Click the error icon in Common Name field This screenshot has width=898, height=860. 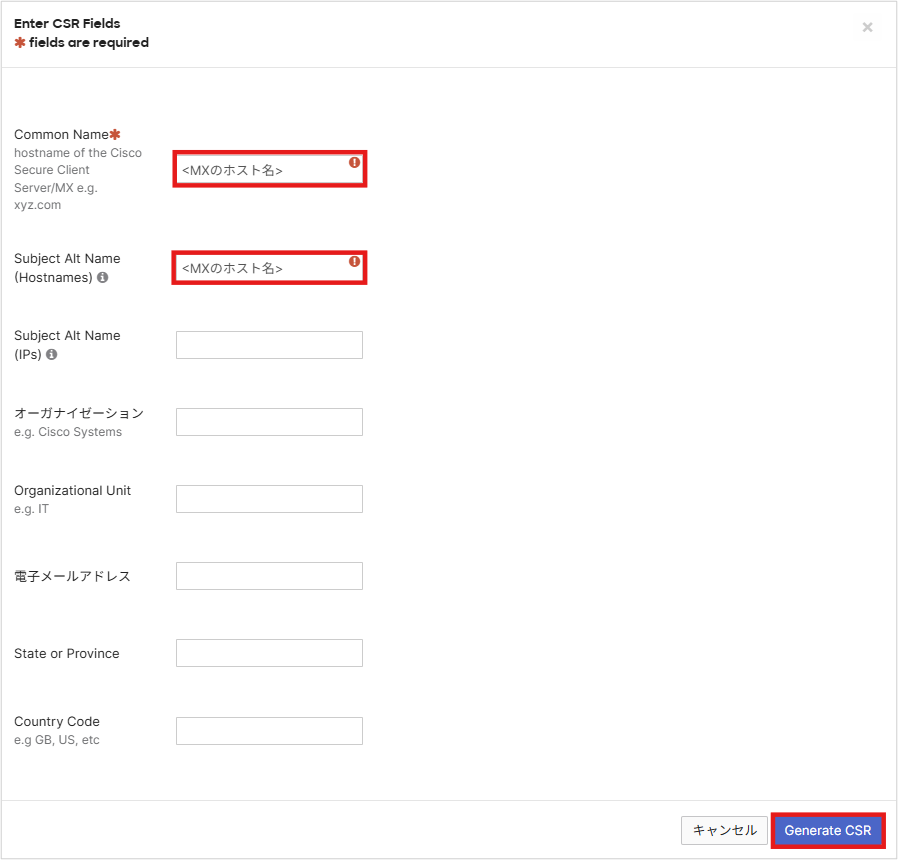tap(354, 162)
